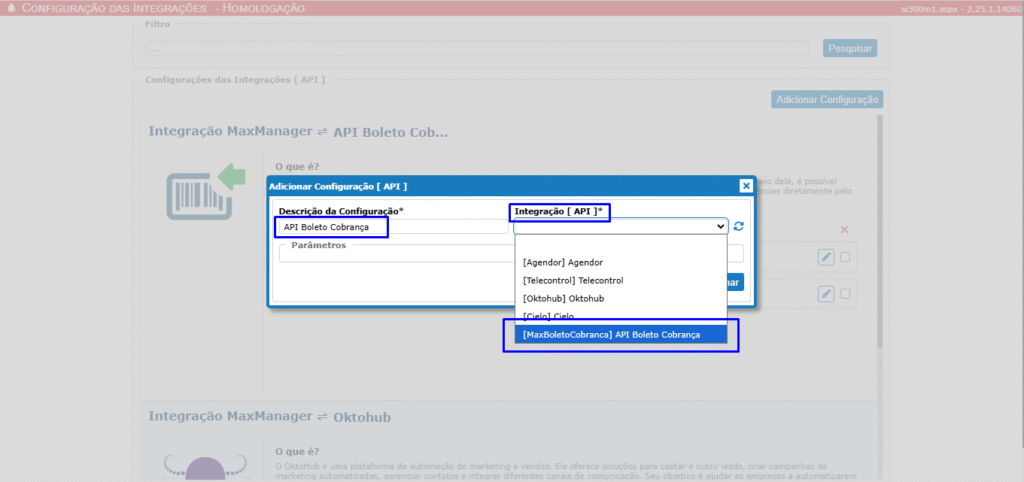Choose [Oktohub] Oktohub from the list
This screenshot has height=482, width=1024.
click(620, 298)
